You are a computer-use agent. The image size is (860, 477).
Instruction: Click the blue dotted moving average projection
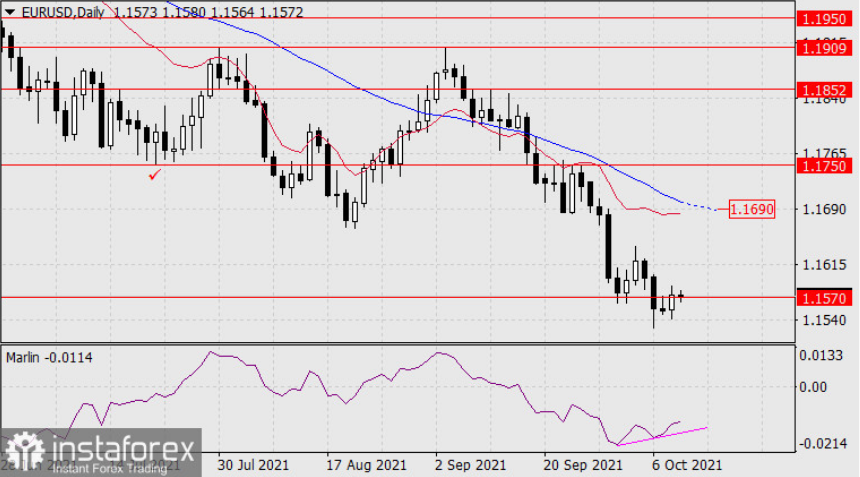point(699,206)
